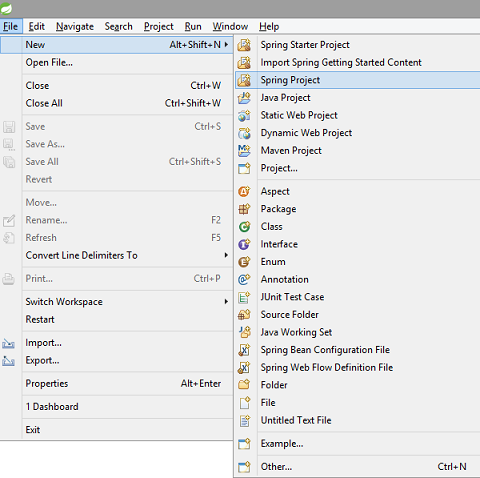
Task: Open the Window menu
Action: (230, 26)
